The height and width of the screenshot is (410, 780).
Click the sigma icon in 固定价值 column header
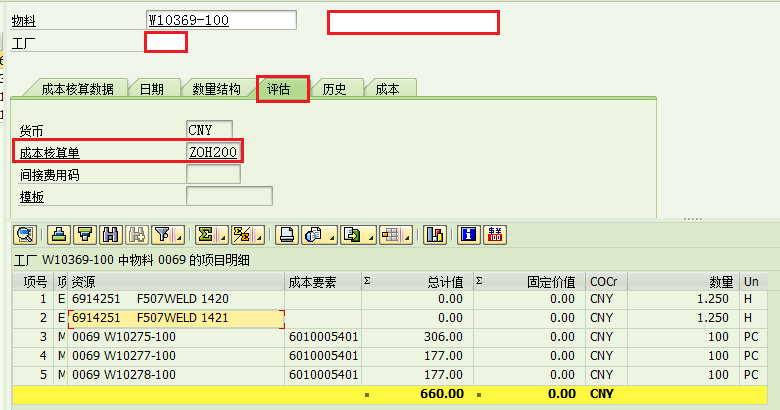coord(479,281)
